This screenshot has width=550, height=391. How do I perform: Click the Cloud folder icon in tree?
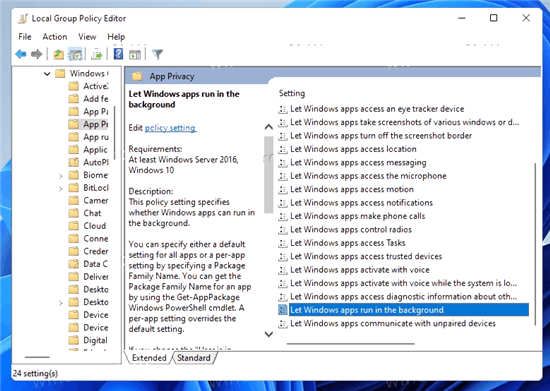[x=74, y=226]
